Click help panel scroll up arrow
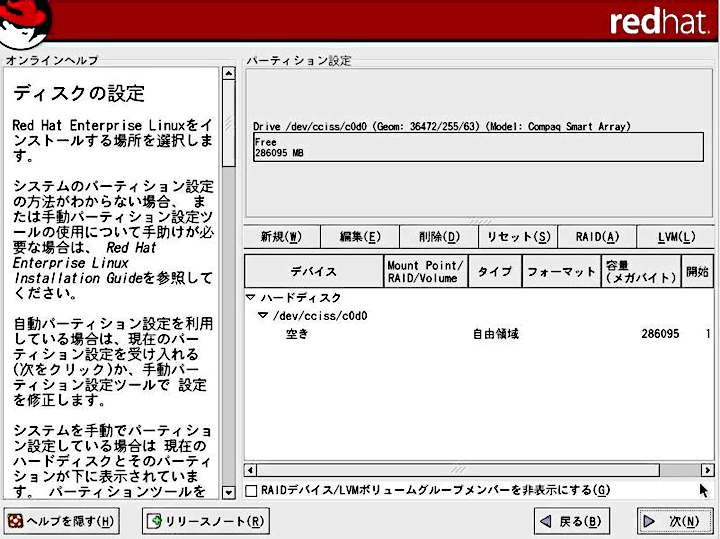The width and height of the screenshot is (720, 539). tap(228, 73)
